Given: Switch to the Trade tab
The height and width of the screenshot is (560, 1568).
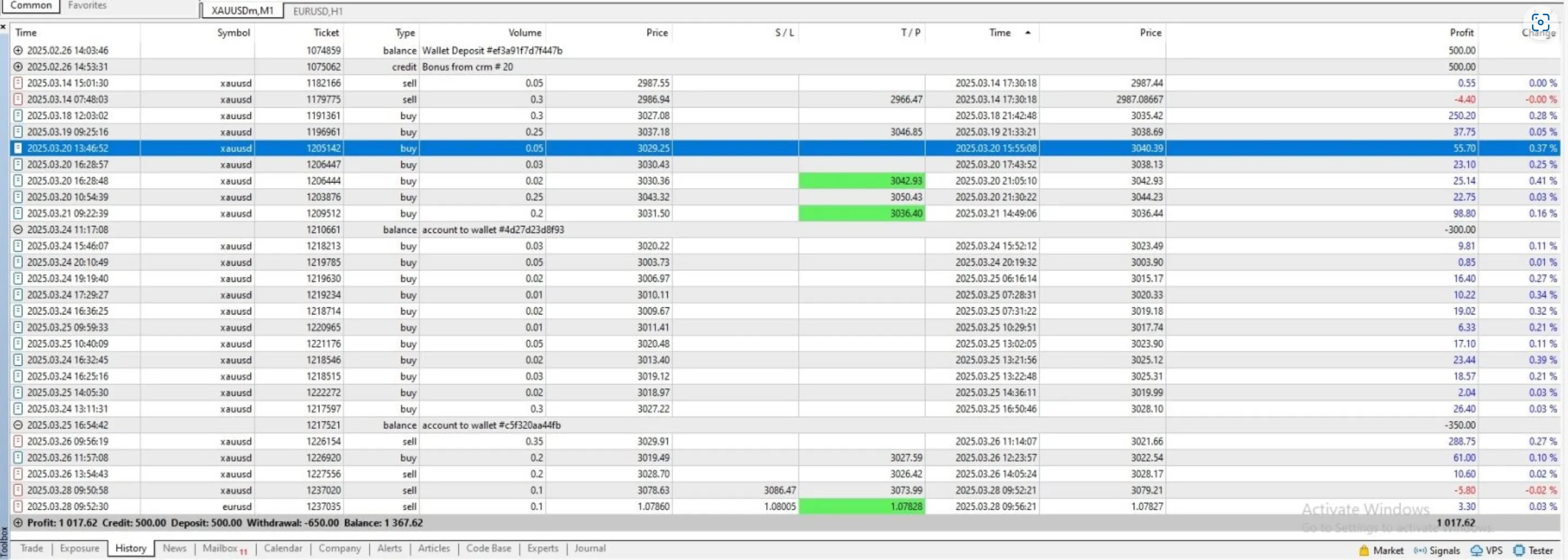Looking at the screenshot, I should (32, 549).
